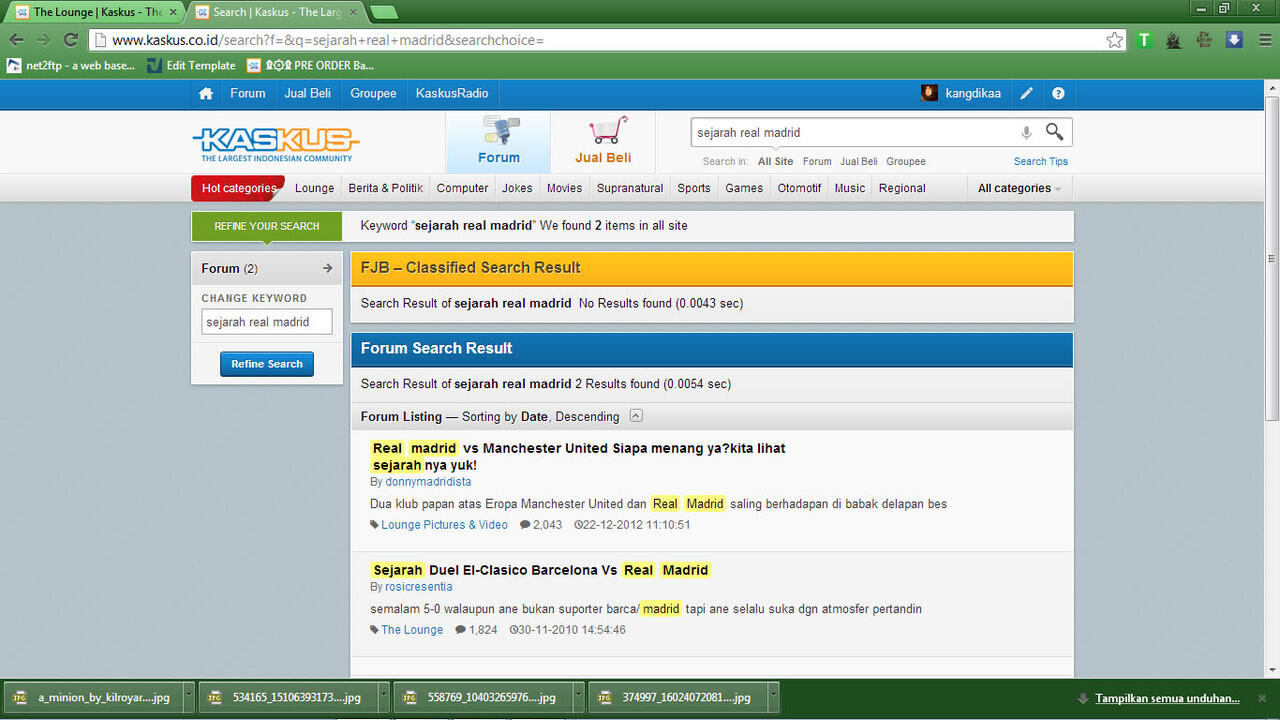Image resolution: width=1280 pixels, height=720 pixels.
Task: Open dropdown arrow for 558769_10403265976 download
Action: click(x=577, y=697)
